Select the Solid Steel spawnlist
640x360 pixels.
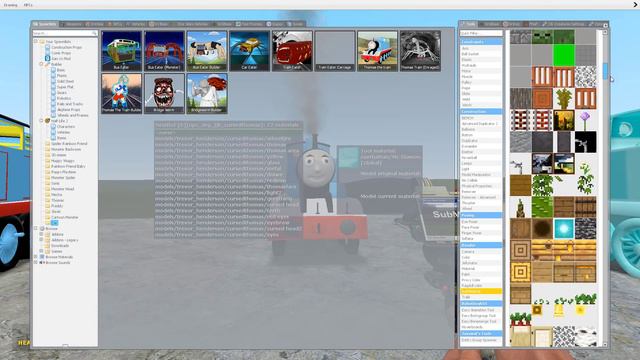[65, 81]
